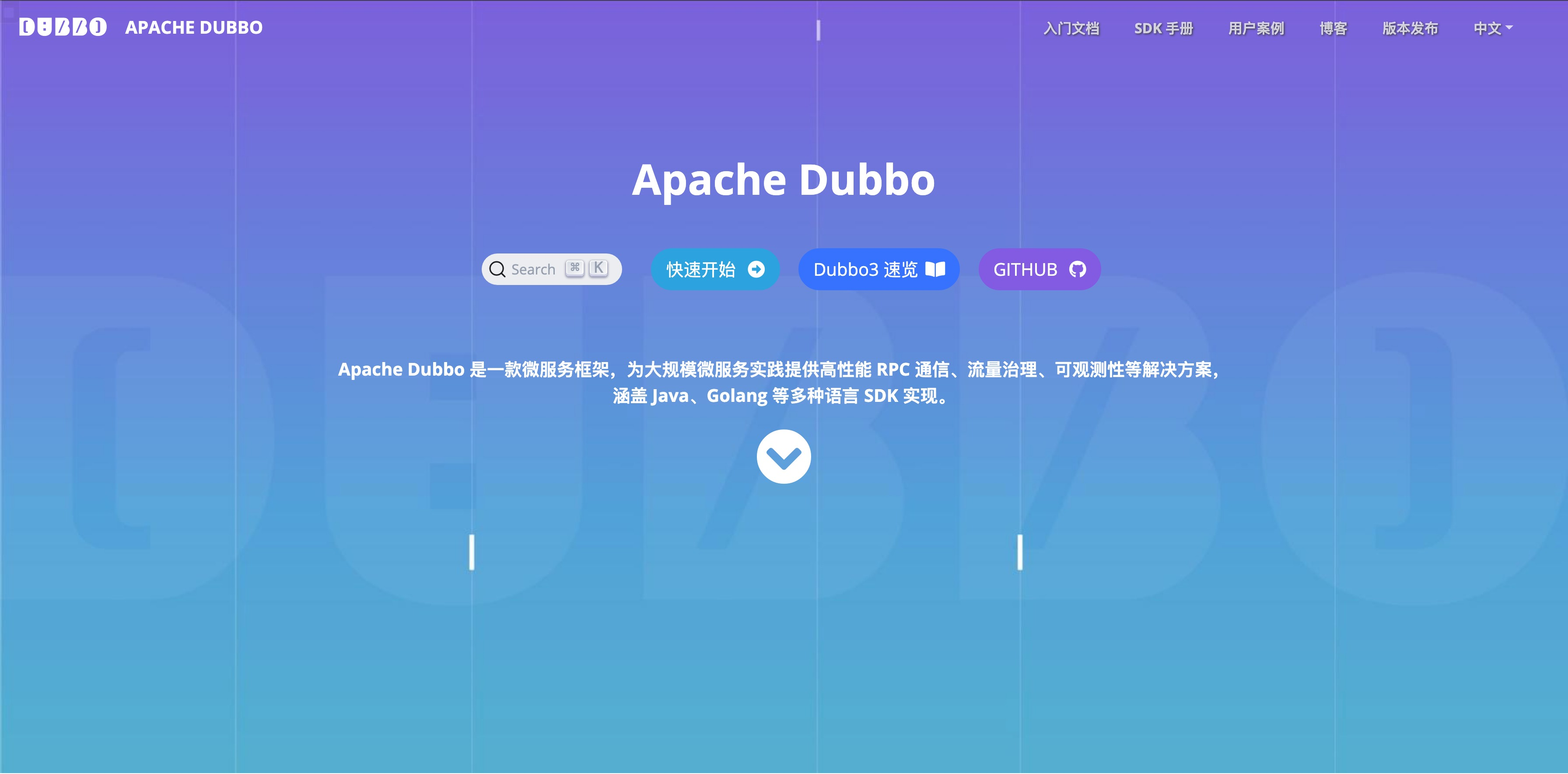1568x774 pixels.
Task: Click the APACHE DUBBO site title
Action: (193, 28)
